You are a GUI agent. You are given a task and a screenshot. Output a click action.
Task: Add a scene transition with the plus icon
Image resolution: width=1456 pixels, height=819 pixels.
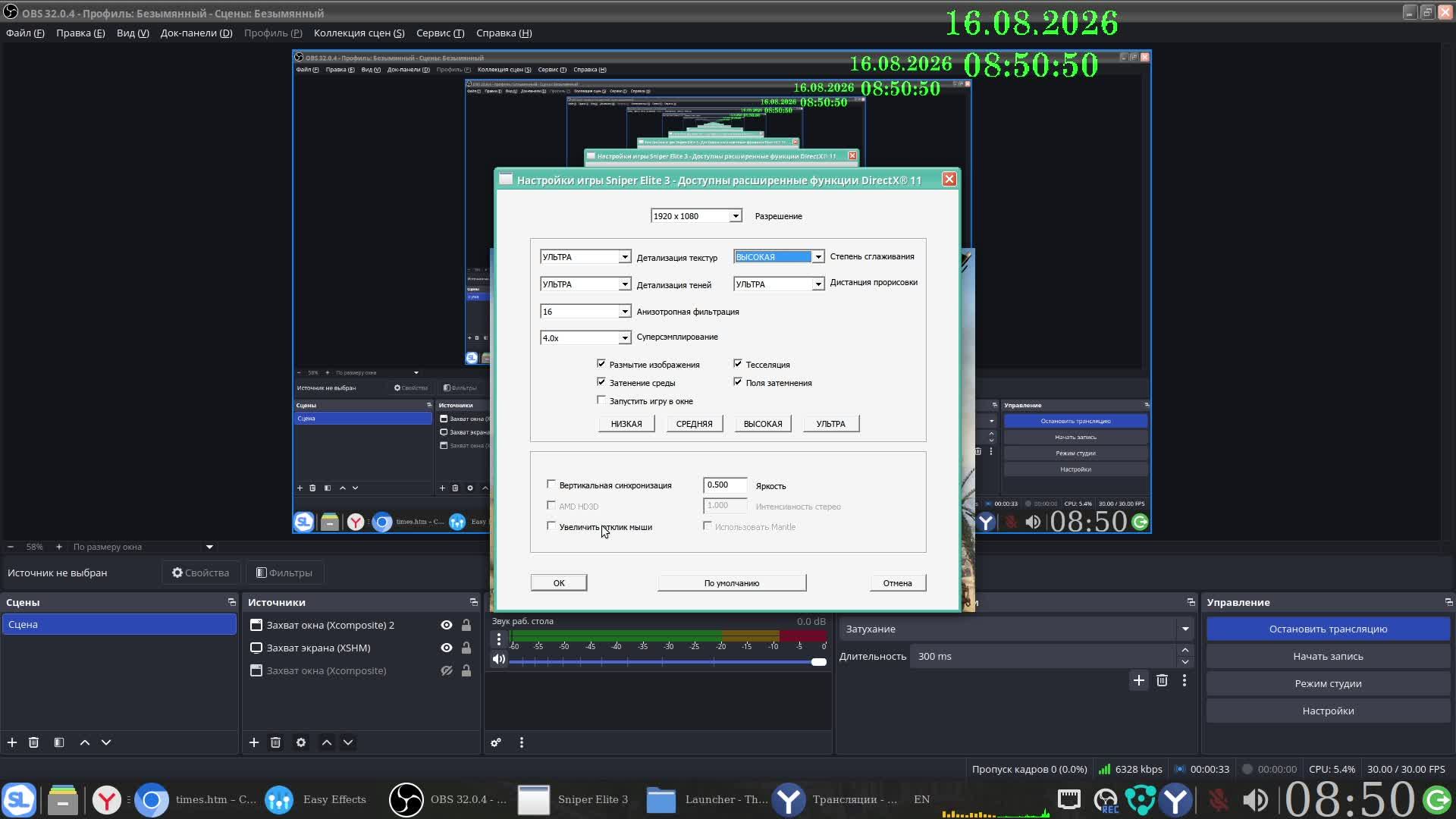(x=1139, y=680)
